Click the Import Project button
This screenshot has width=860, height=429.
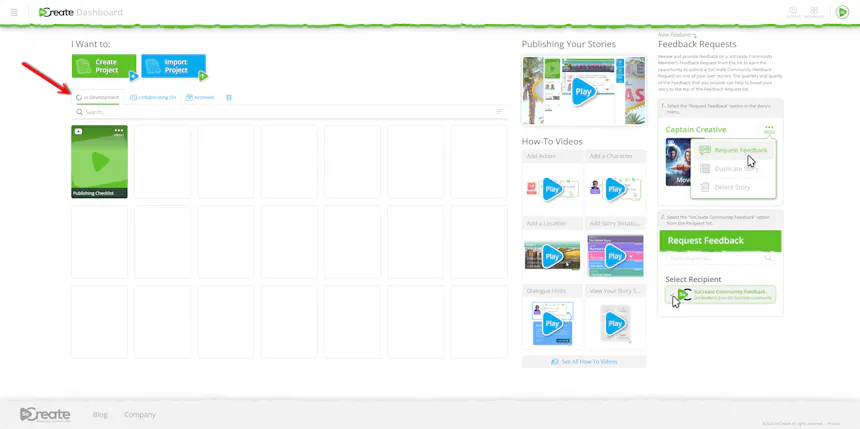(x=173, y=66)
